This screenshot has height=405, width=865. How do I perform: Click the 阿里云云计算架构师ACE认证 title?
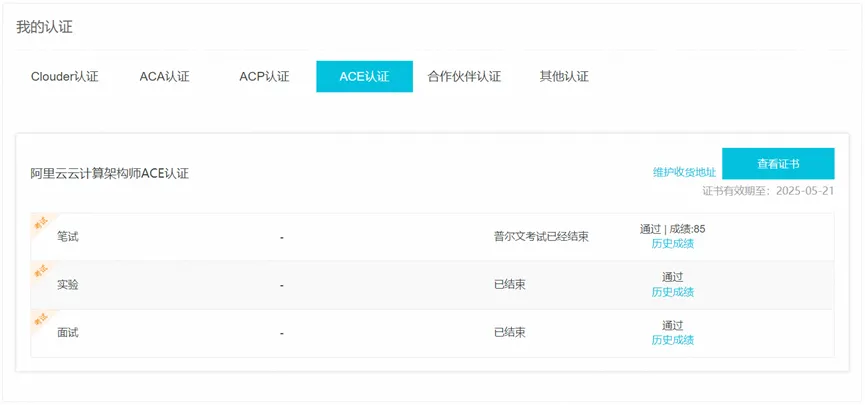(110, 174)
